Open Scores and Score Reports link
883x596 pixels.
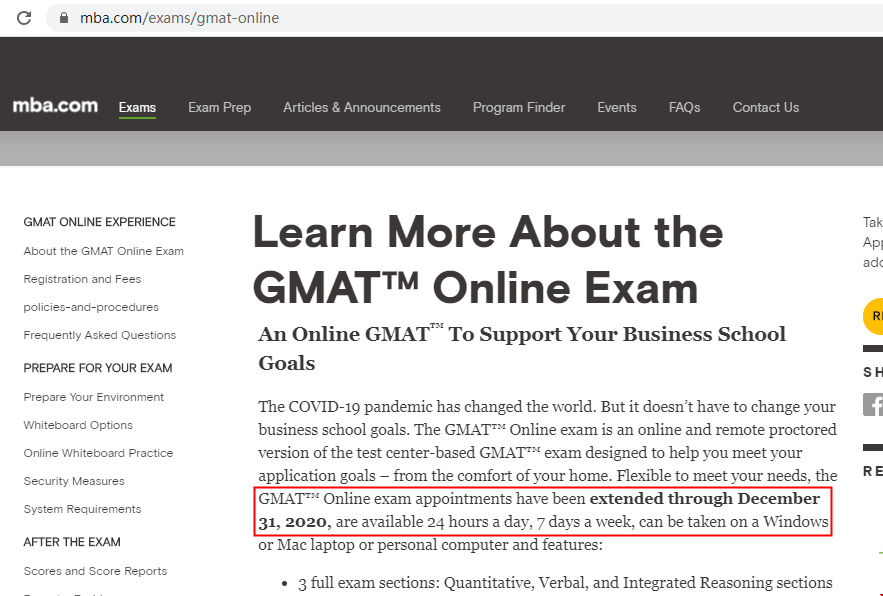point(95,571)
